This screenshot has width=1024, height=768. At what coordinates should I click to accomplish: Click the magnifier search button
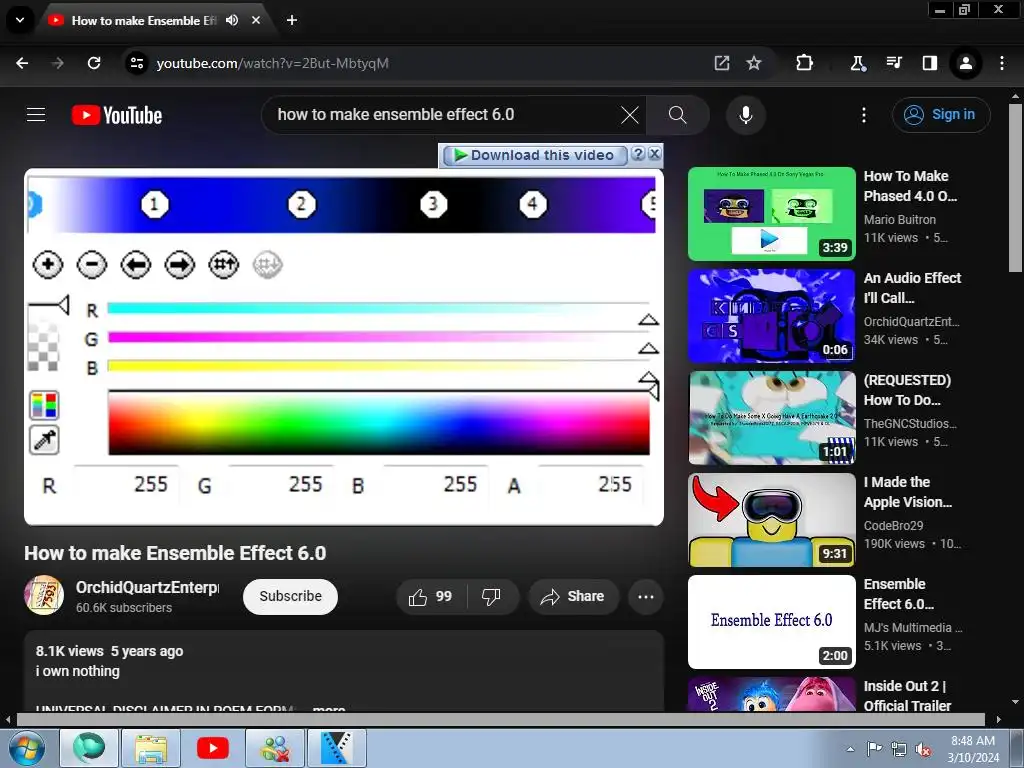click(x=678, y=115)
